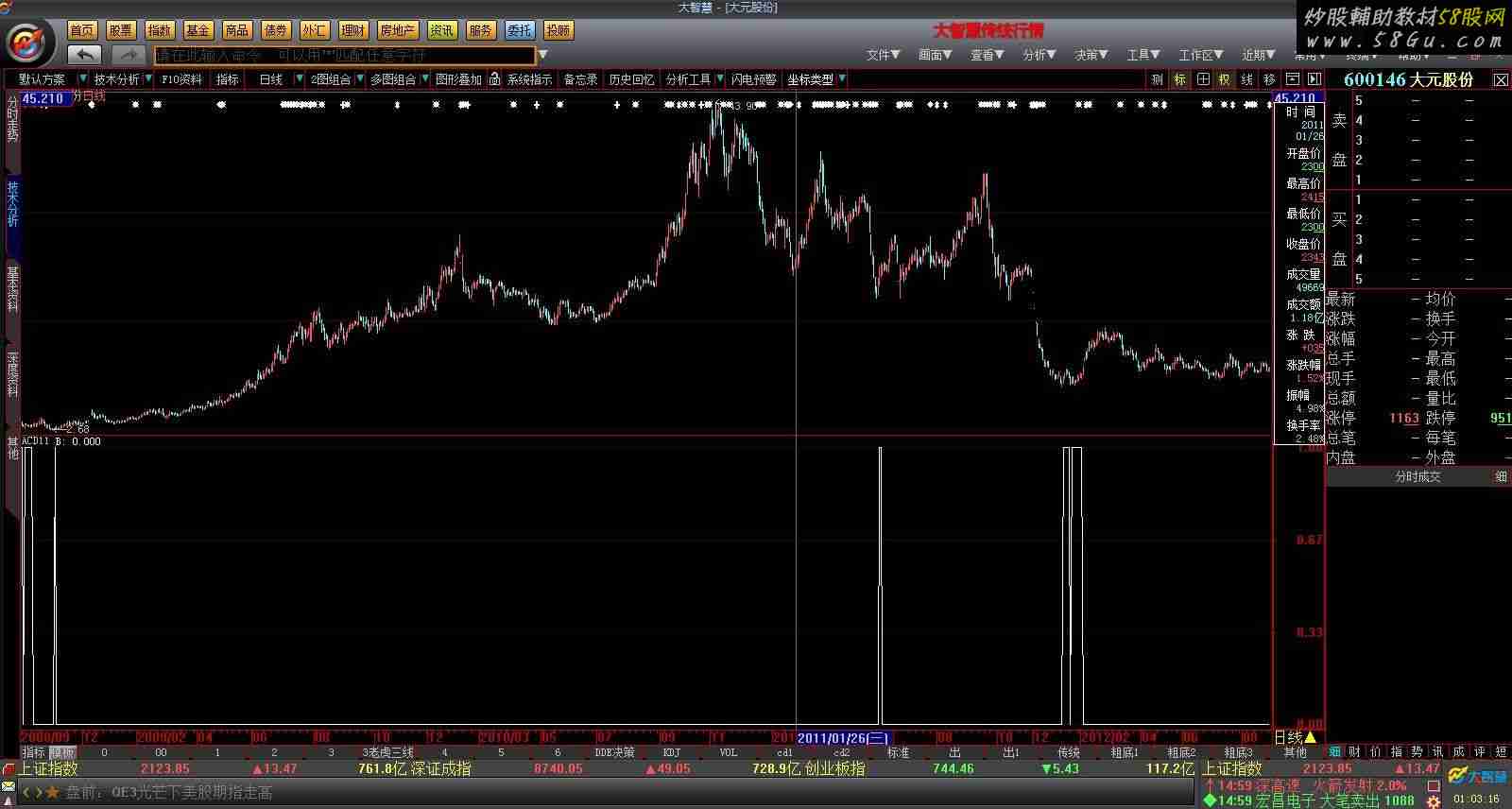Click the 创业板指 label in status bar
Screen dimensions: 1512x809
834,769
